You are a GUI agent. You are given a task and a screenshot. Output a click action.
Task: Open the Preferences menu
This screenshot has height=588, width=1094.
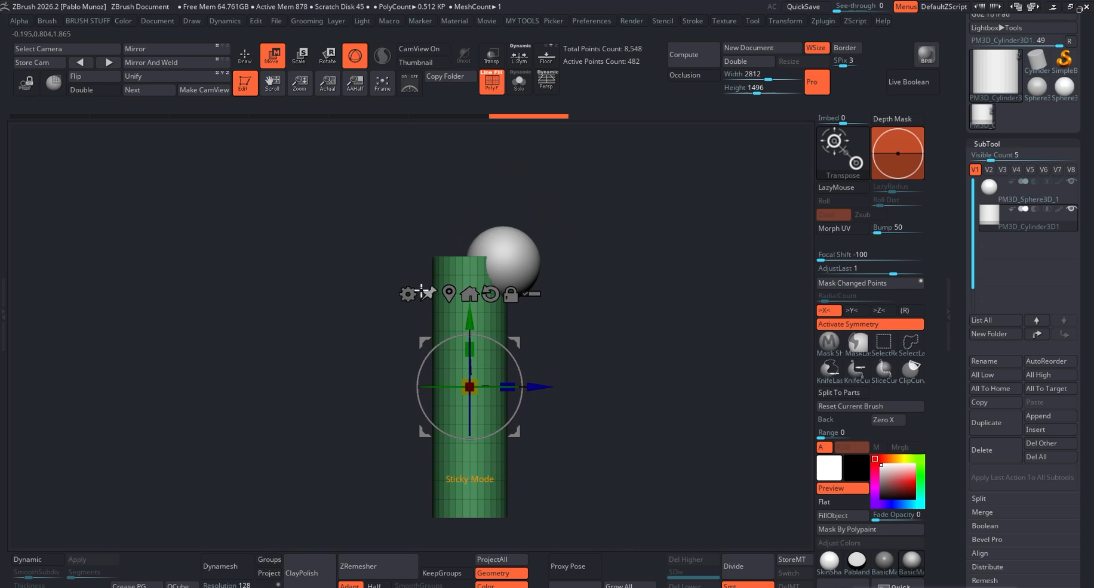click(x=592, y=21)
